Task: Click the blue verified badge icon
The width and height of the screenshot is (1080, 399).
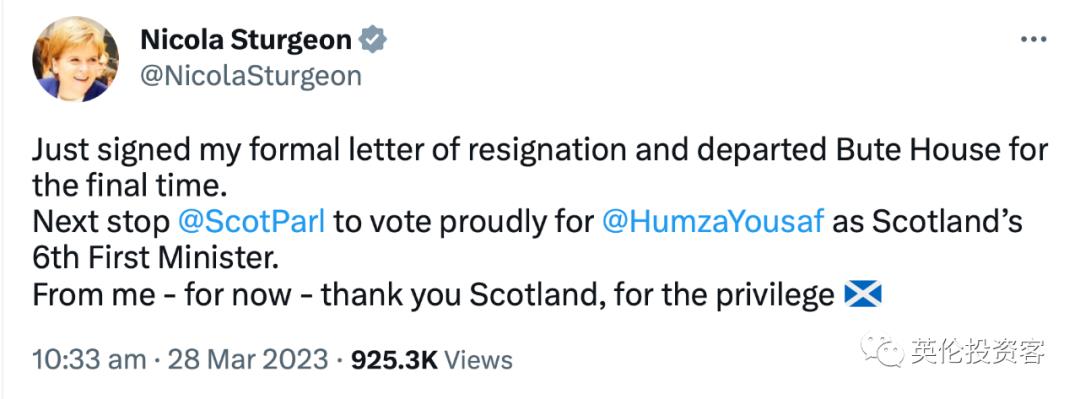Action: [x=374, y=40]
